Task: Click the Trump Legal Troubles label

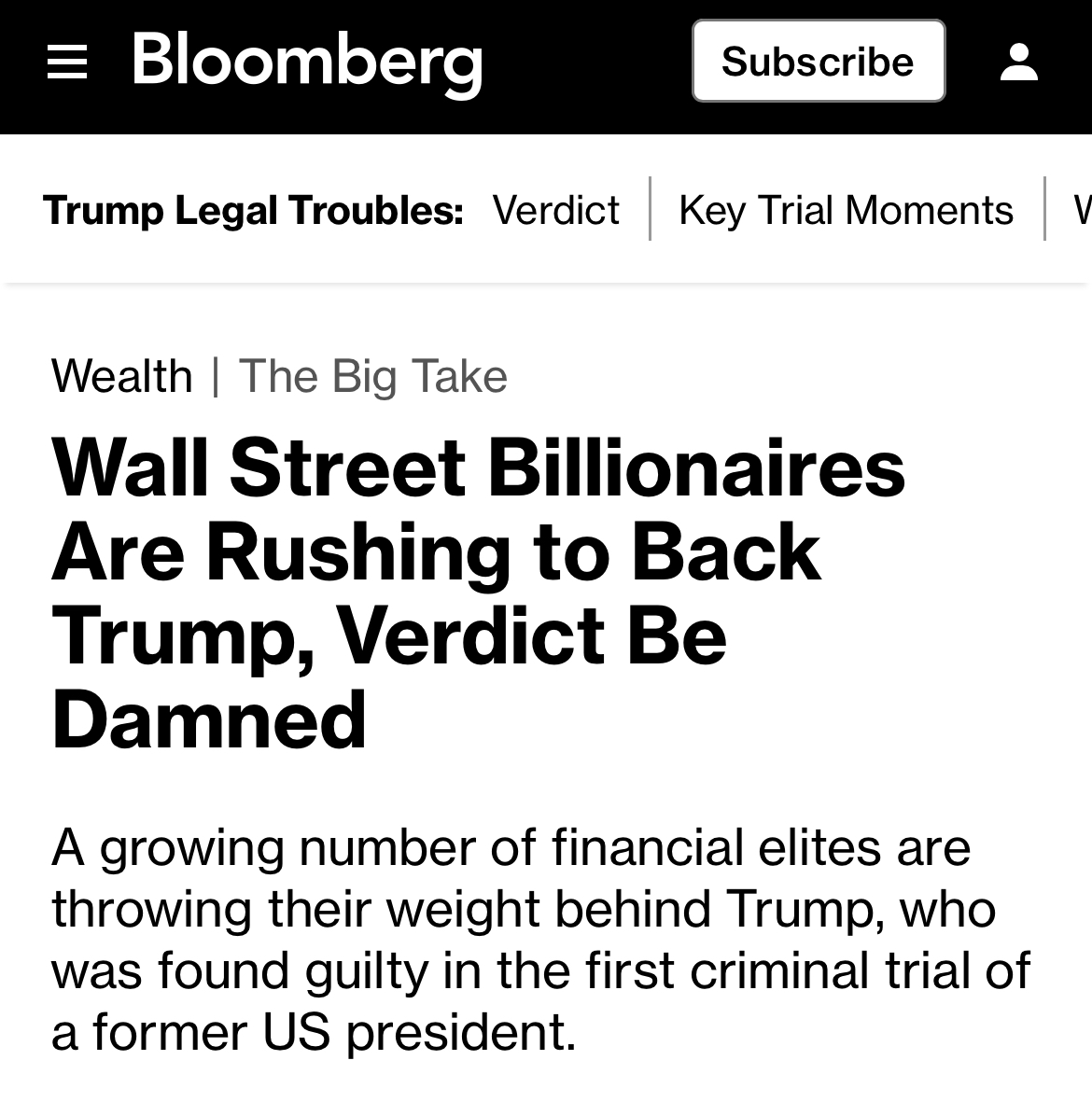Action: (x=253, y=210)
